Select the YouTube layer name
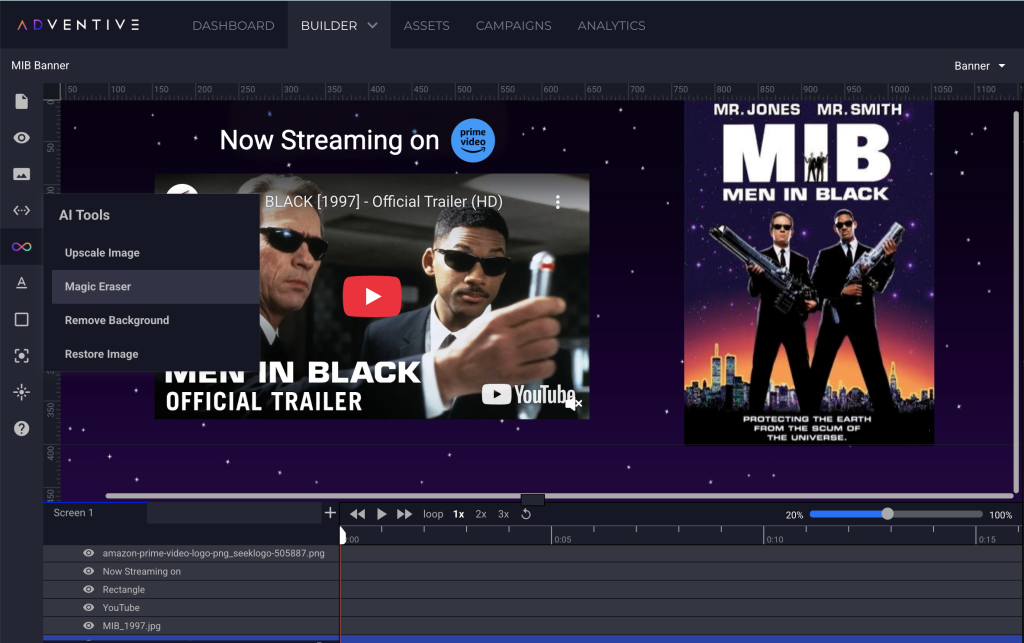Image resolution: width=1024 pixels, height=643 pixels. 121,607
